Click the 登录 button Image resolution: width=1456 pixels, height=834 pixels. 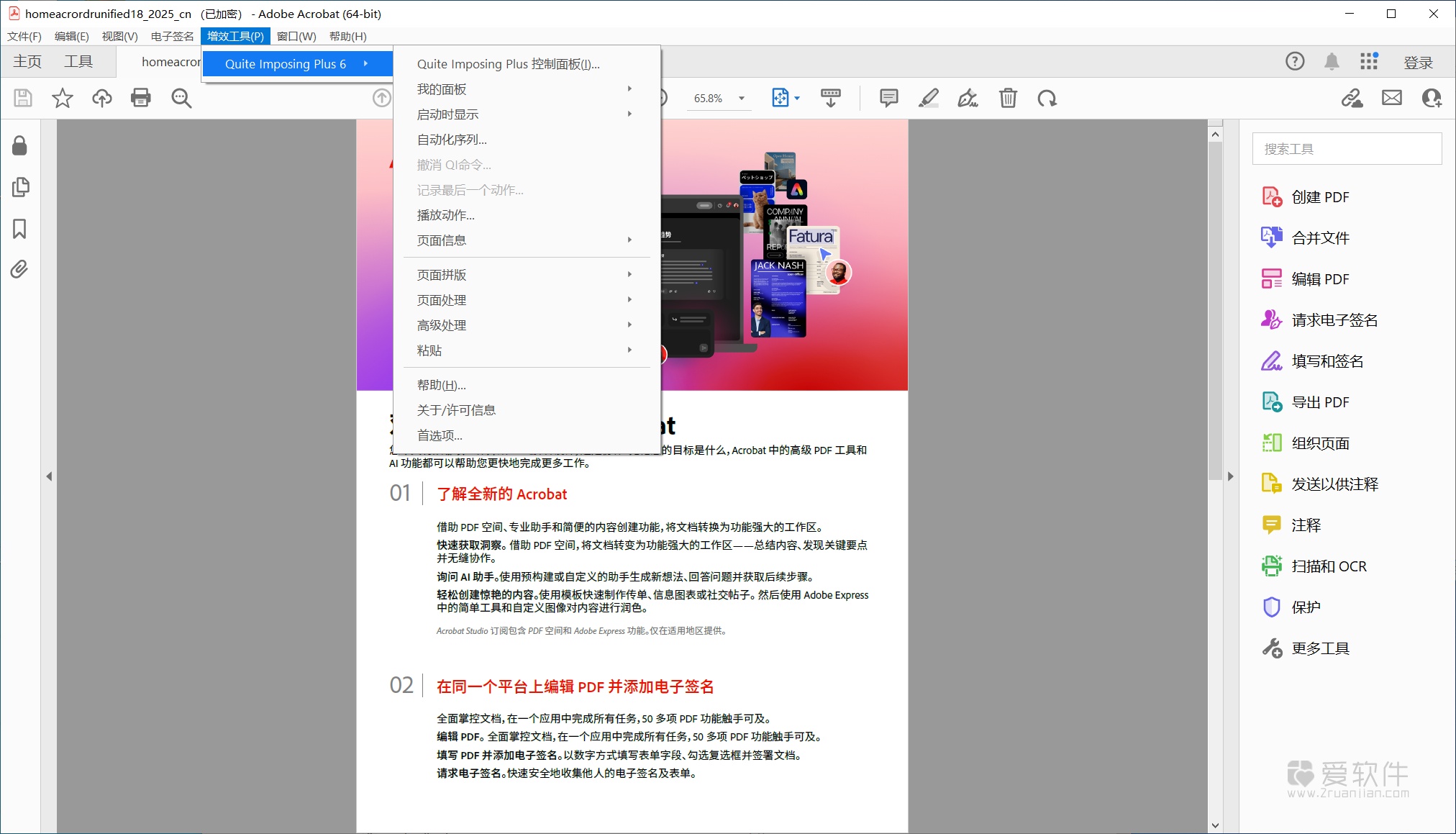[1419, 61]
